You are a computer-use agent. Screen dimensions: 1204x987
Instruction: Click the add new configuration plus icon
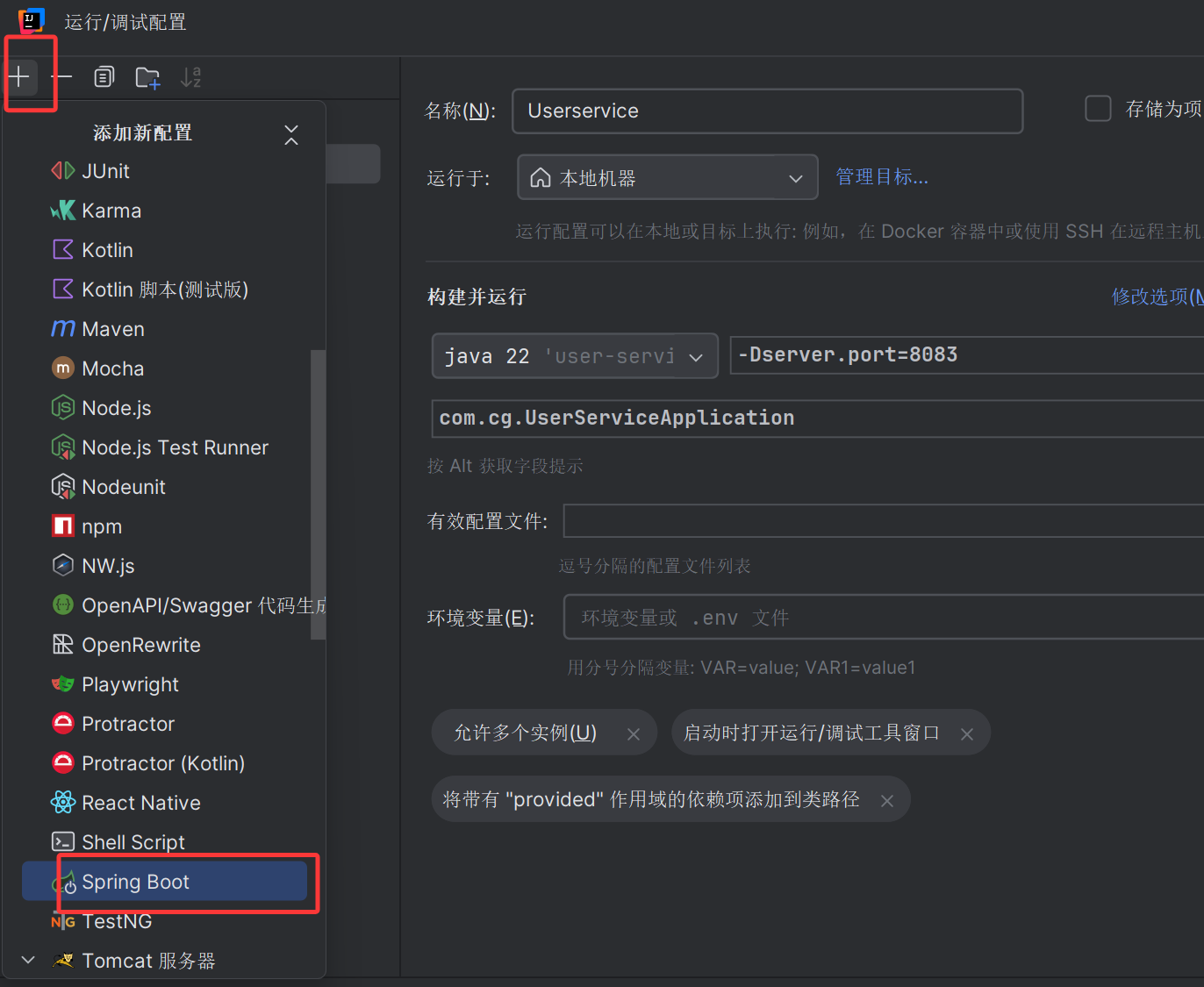pyautogui.click(x=18, y=77)
